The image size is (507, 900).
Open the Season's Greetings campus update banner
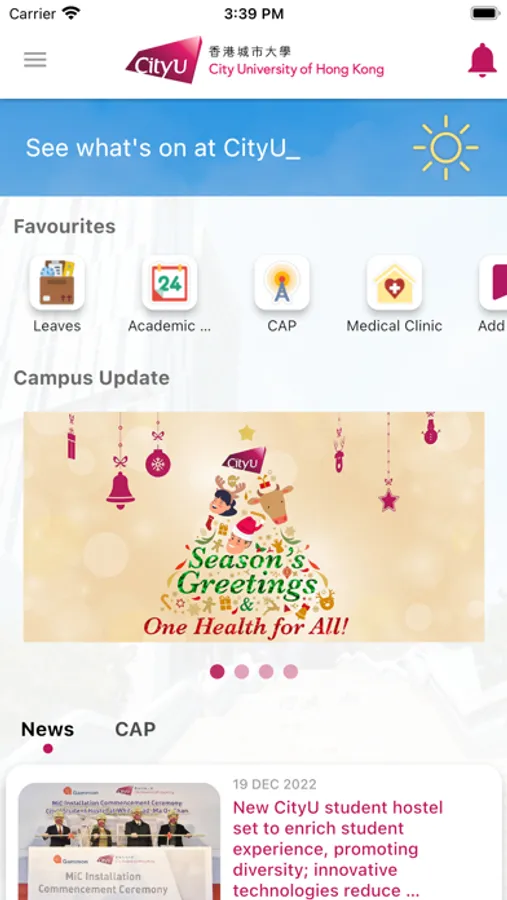[x=254, y=526]
